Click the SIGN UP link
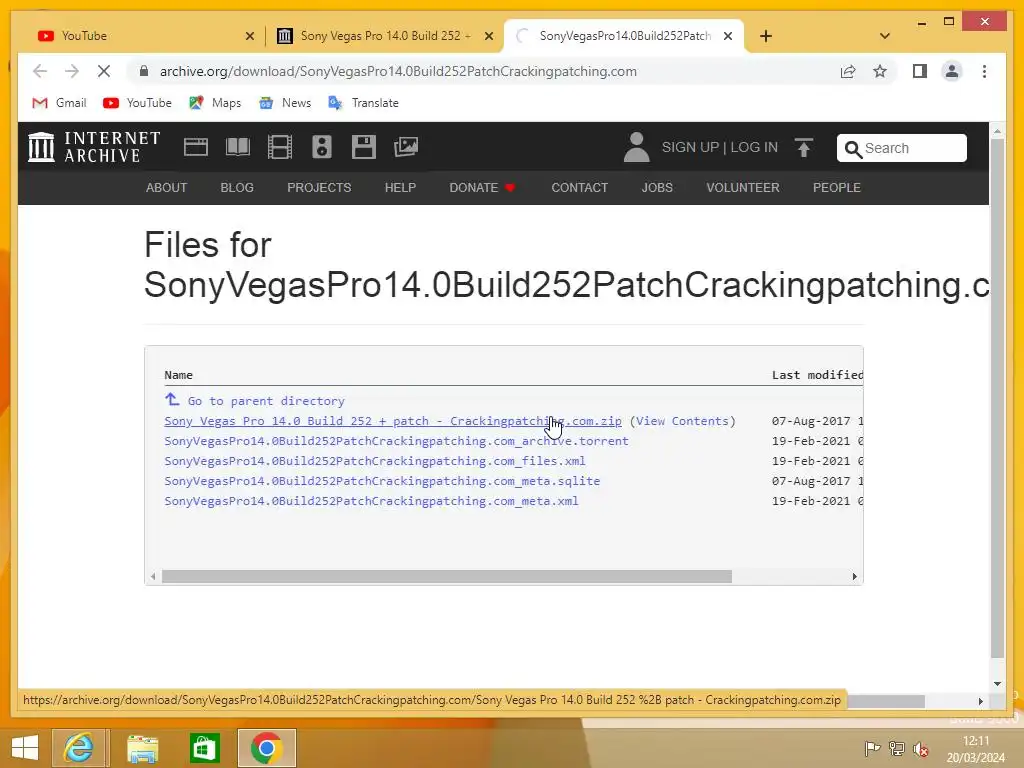 [x=690, y=148]
